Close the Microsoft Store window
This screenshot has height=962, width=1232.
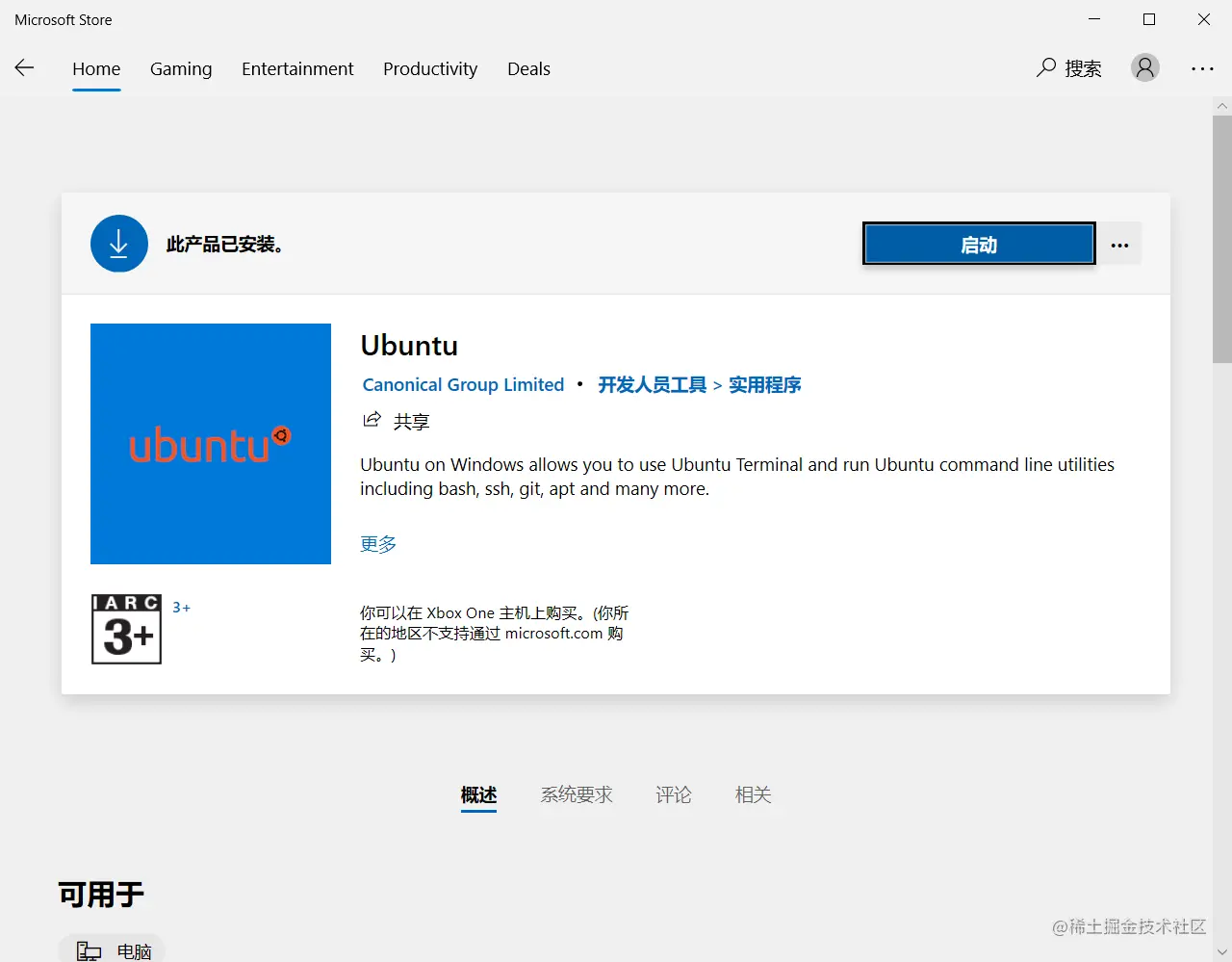click(x=1204, y=19)
